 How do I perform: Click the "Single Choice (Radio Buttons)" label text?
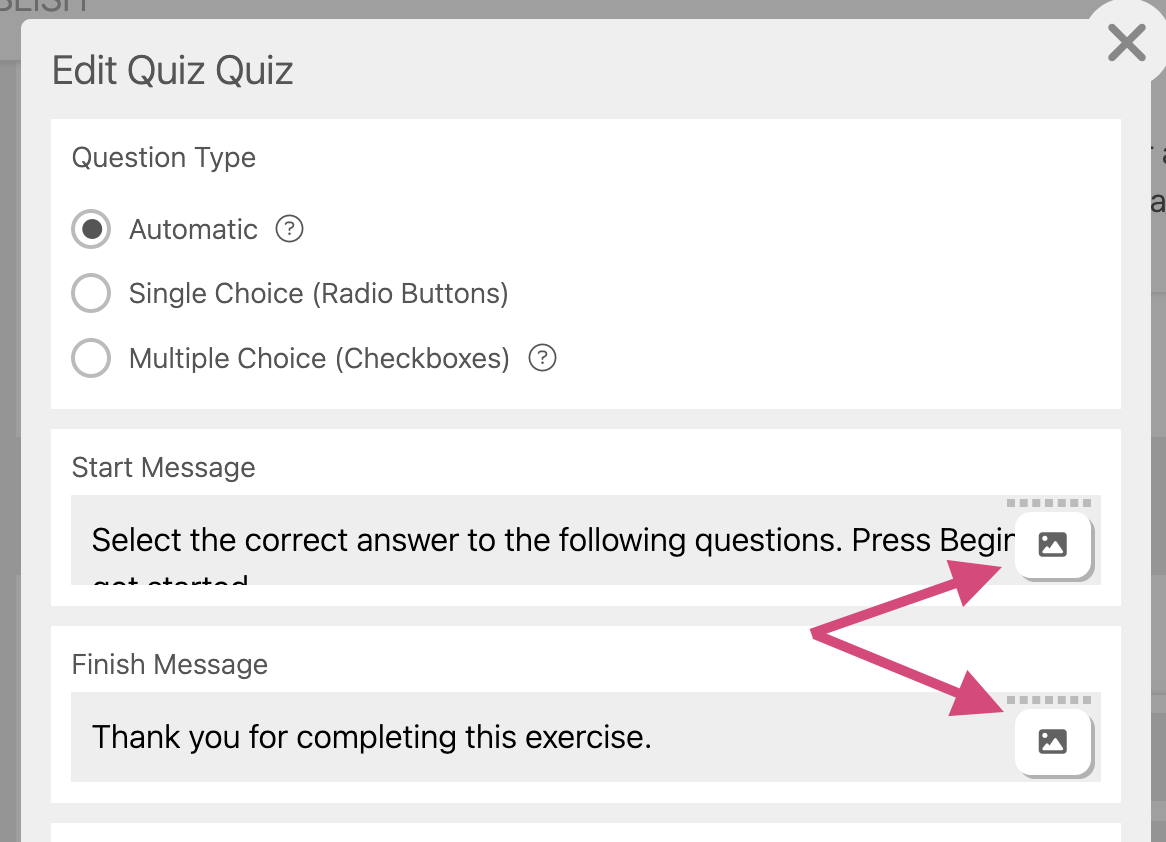(318, 294)
